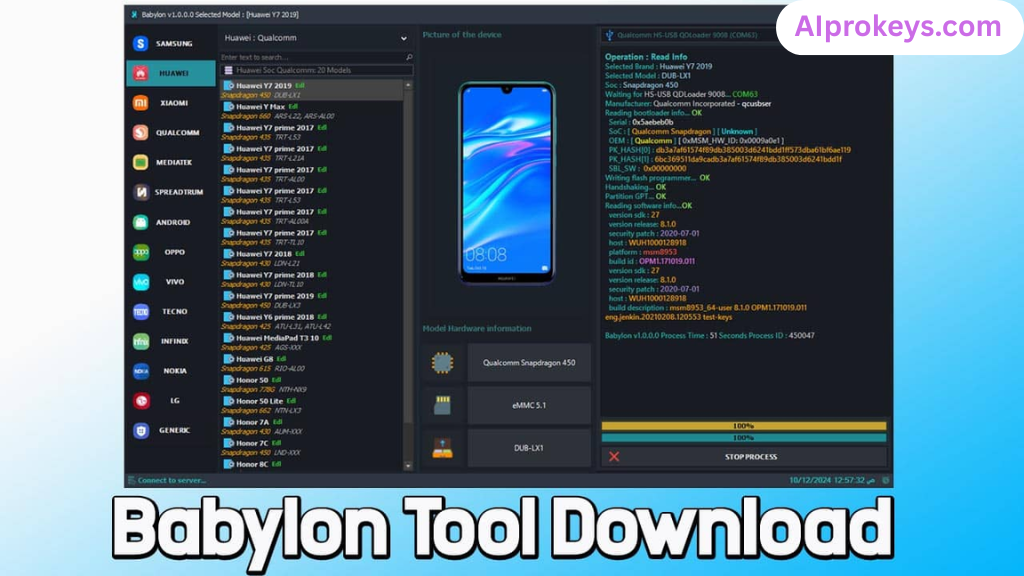This screenshot has height=576, width=1024.
Task: Select Honor 7A model
Action: tap(312, 426)
